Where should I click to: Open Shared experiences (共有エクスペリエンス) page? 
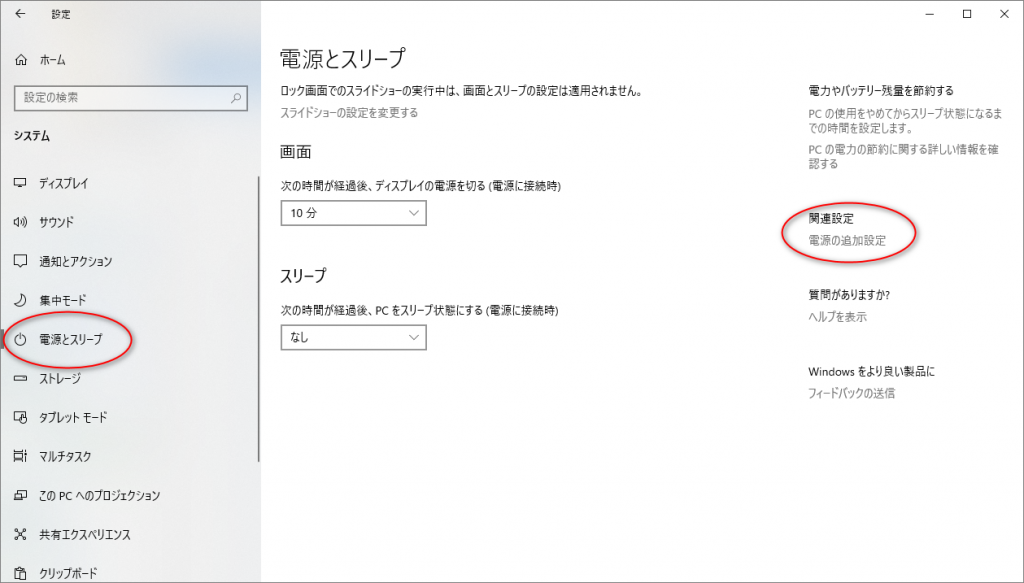click(x=84, y=534)
